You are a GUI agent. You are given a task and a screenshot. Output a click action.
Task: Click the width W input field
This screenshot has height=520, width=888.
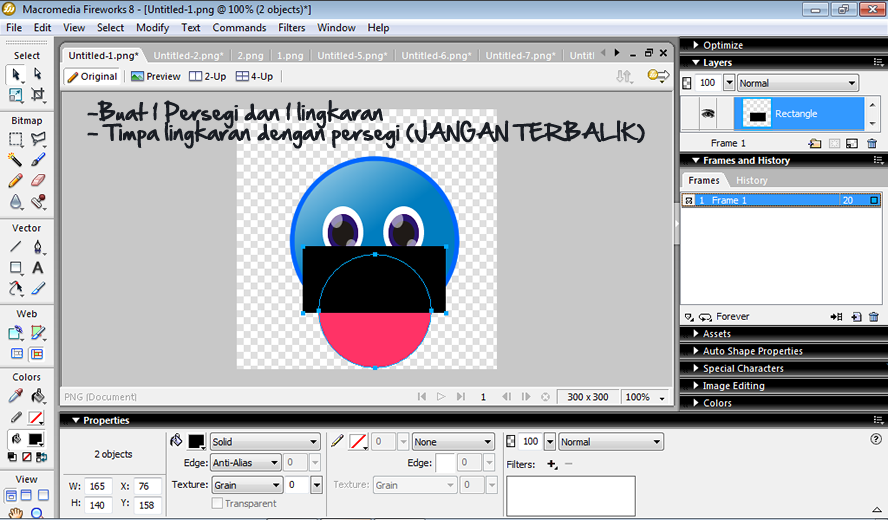(x=98, y=487)
